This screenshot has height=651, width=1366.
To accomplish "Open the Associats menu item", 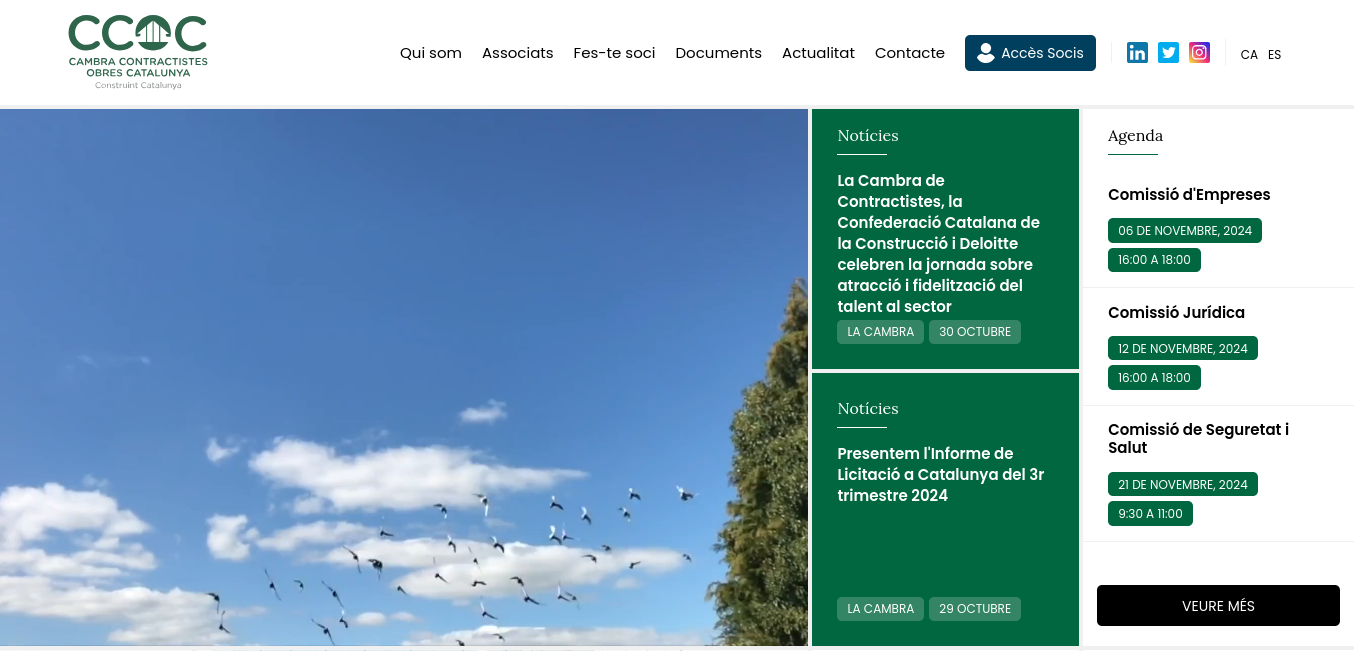I will (x=517, y=53).
